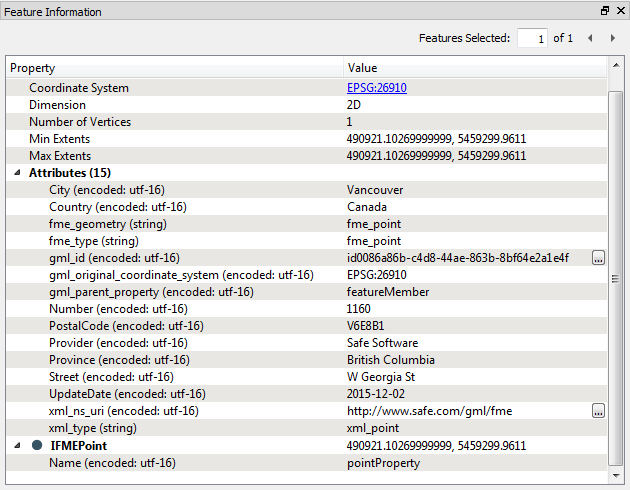The width and height of the screenshot is (630, 490).
Task: Click the scroll up arrow
Action: (616, 65)
